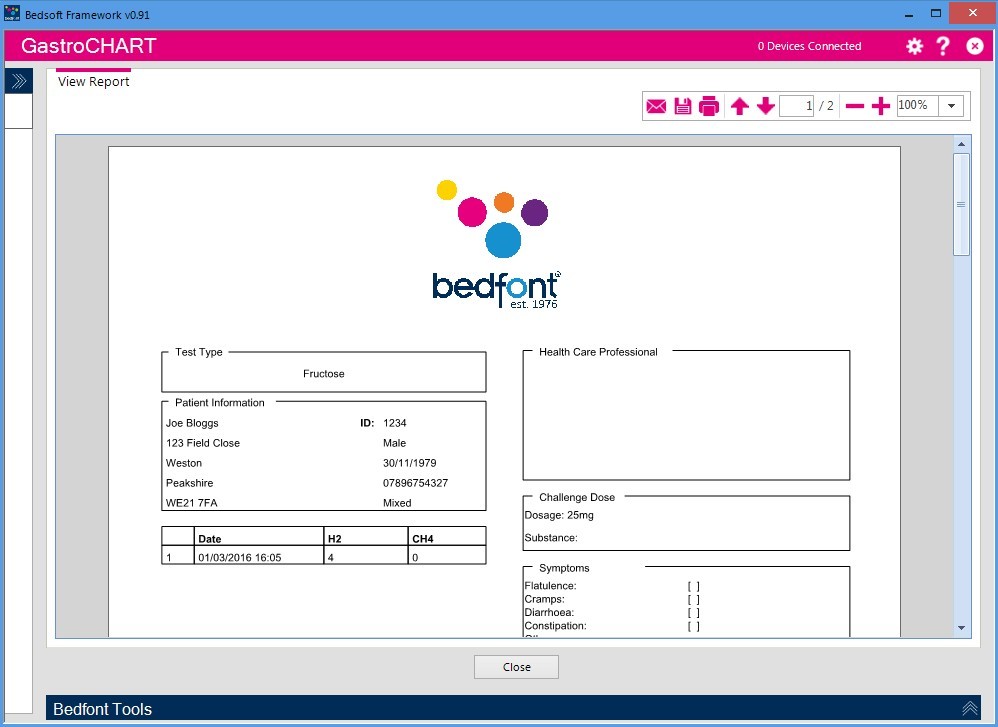Click the 'Fructose' test type value
Image resolution: width=998 pixels, height=727 pixels.
[x=323, y=374]
